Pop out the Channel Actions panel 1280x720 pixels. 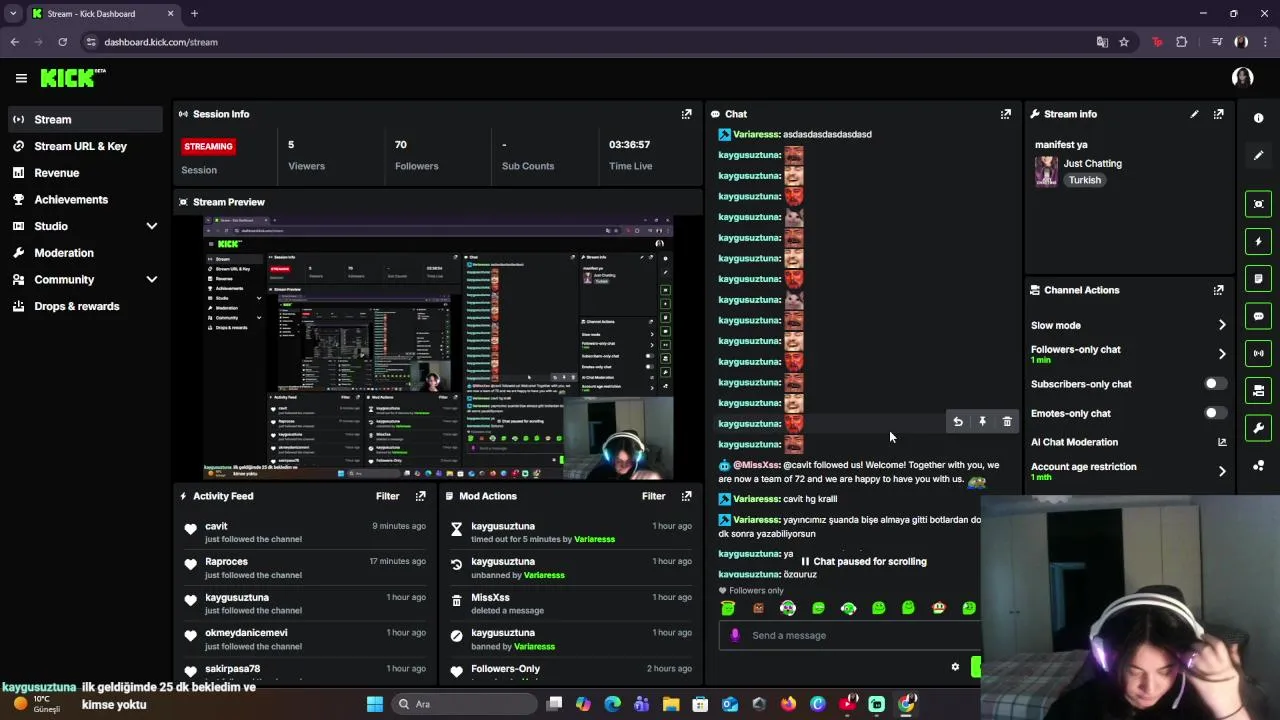pyautogui.click(x=1218, y=290)
